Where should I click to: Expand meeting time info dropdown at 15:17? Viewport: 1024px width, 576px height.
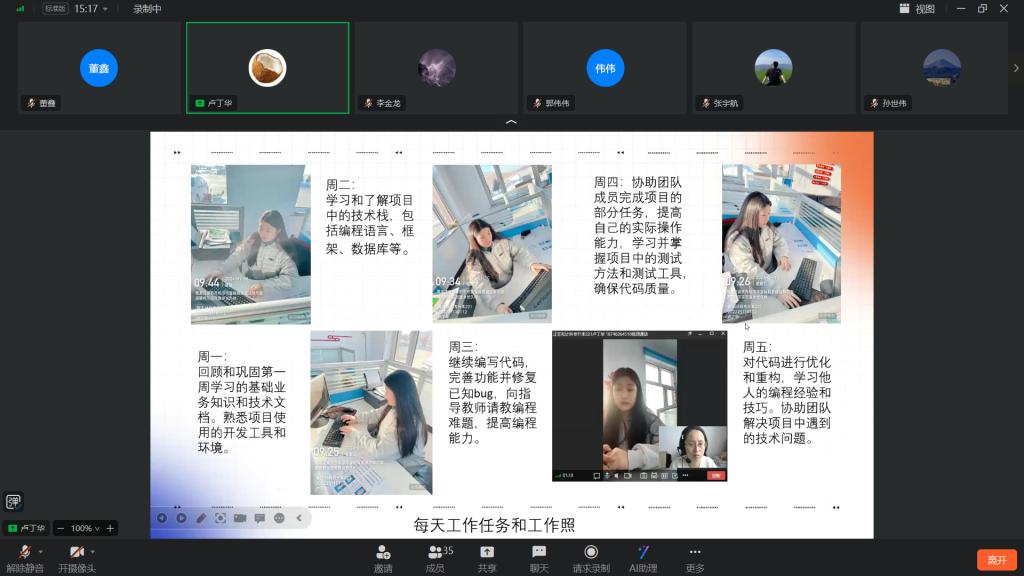click(106, 9)
